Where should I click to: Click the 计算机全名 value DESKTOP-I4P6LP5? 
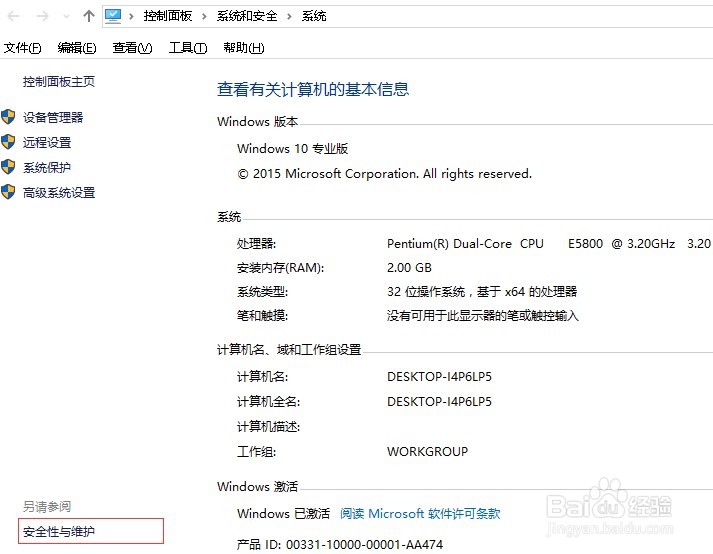coord(439,402)
